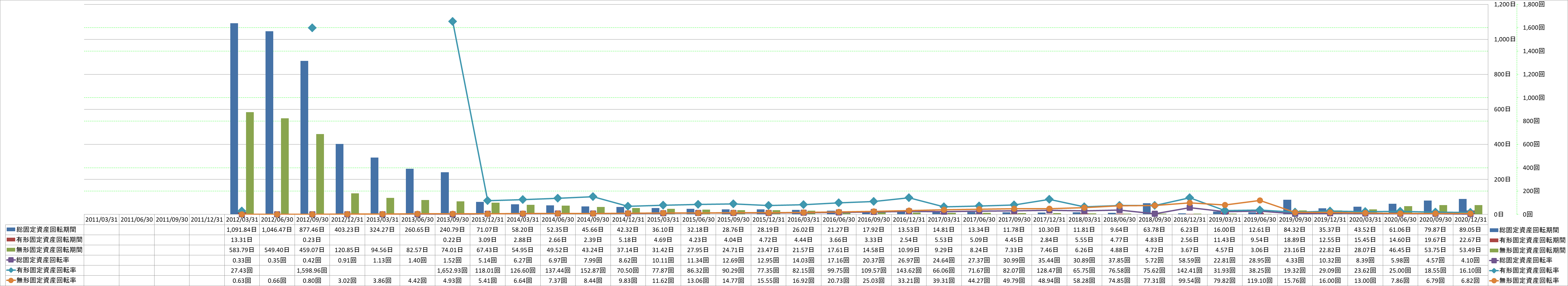Click the 240.79日 cell
The width and height of the screenshot is (1568, 286).
(453, 230)
